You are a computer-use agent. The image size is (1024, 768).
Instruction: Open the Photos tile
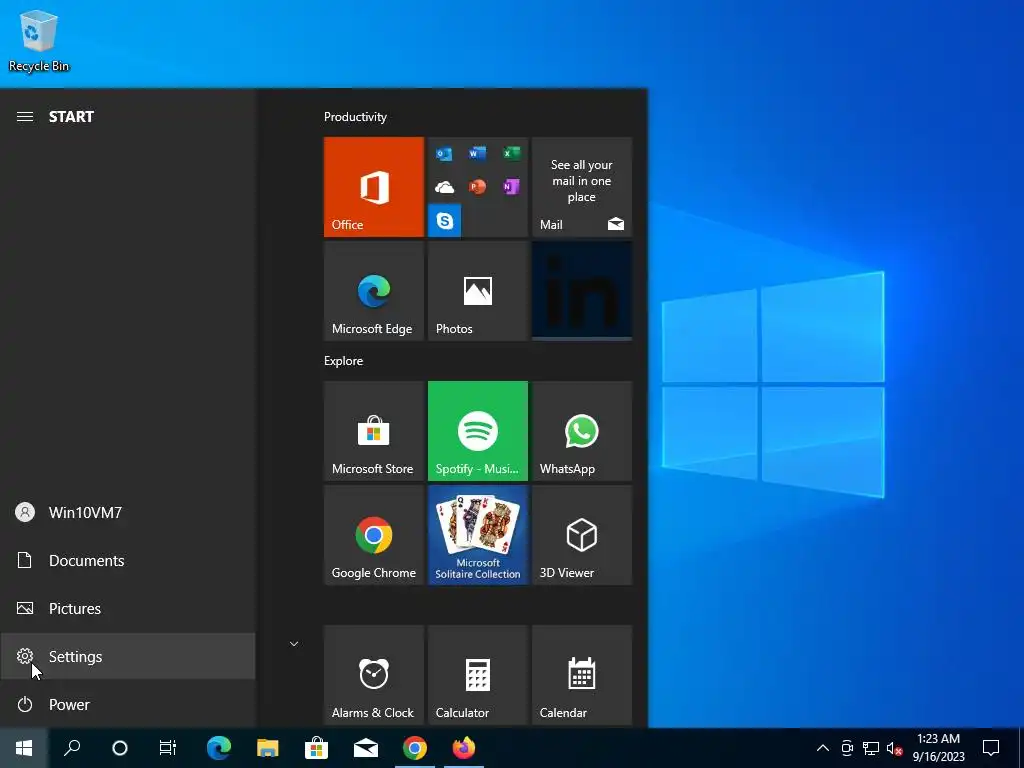coord(478,291)
